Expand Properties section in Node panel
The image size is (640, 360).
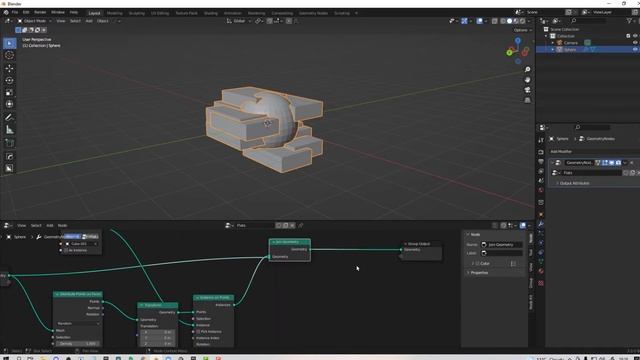click(x=480, y=273)
